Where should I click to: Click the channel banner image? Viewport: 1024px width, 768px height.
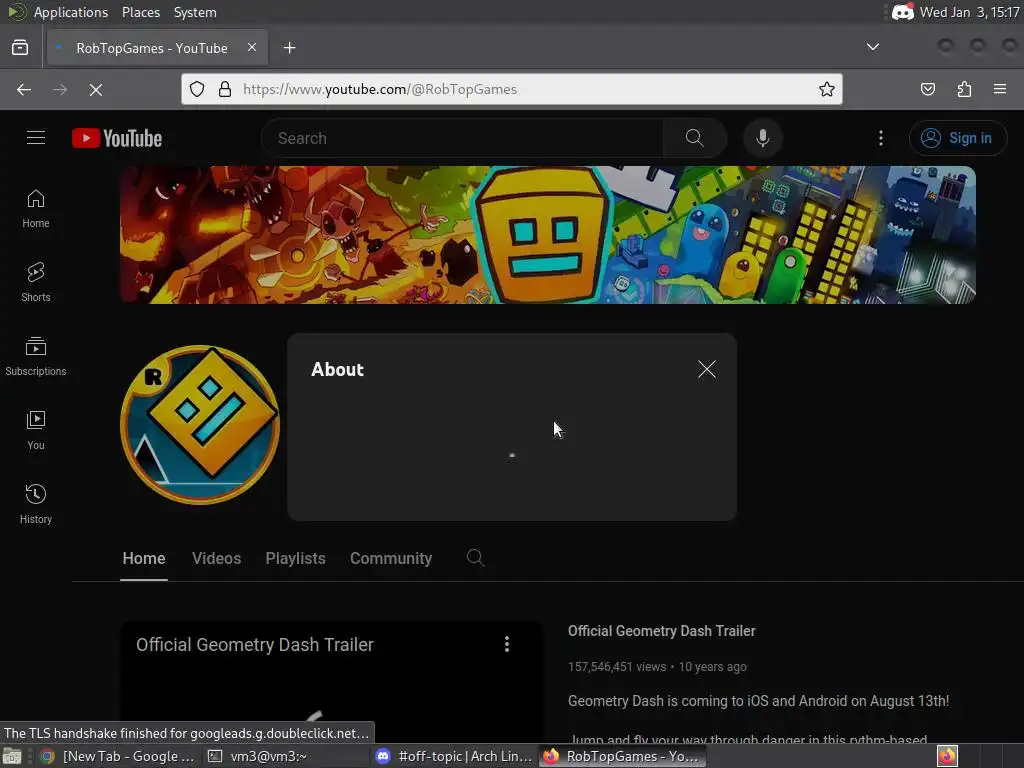pos(547,234)
